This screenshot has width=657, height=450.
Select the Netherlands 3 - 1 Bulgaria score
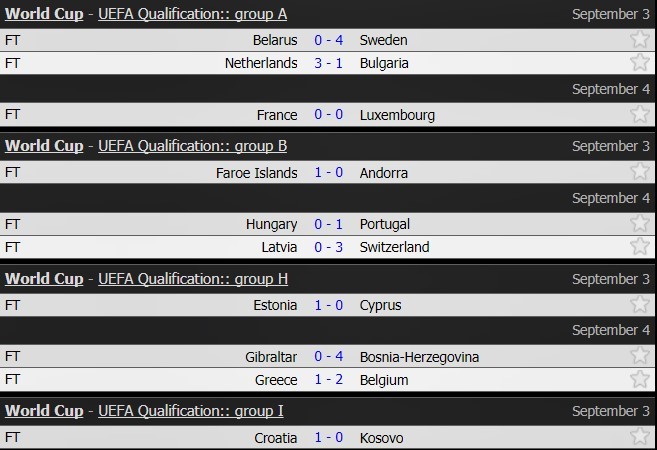coord(329,63)
